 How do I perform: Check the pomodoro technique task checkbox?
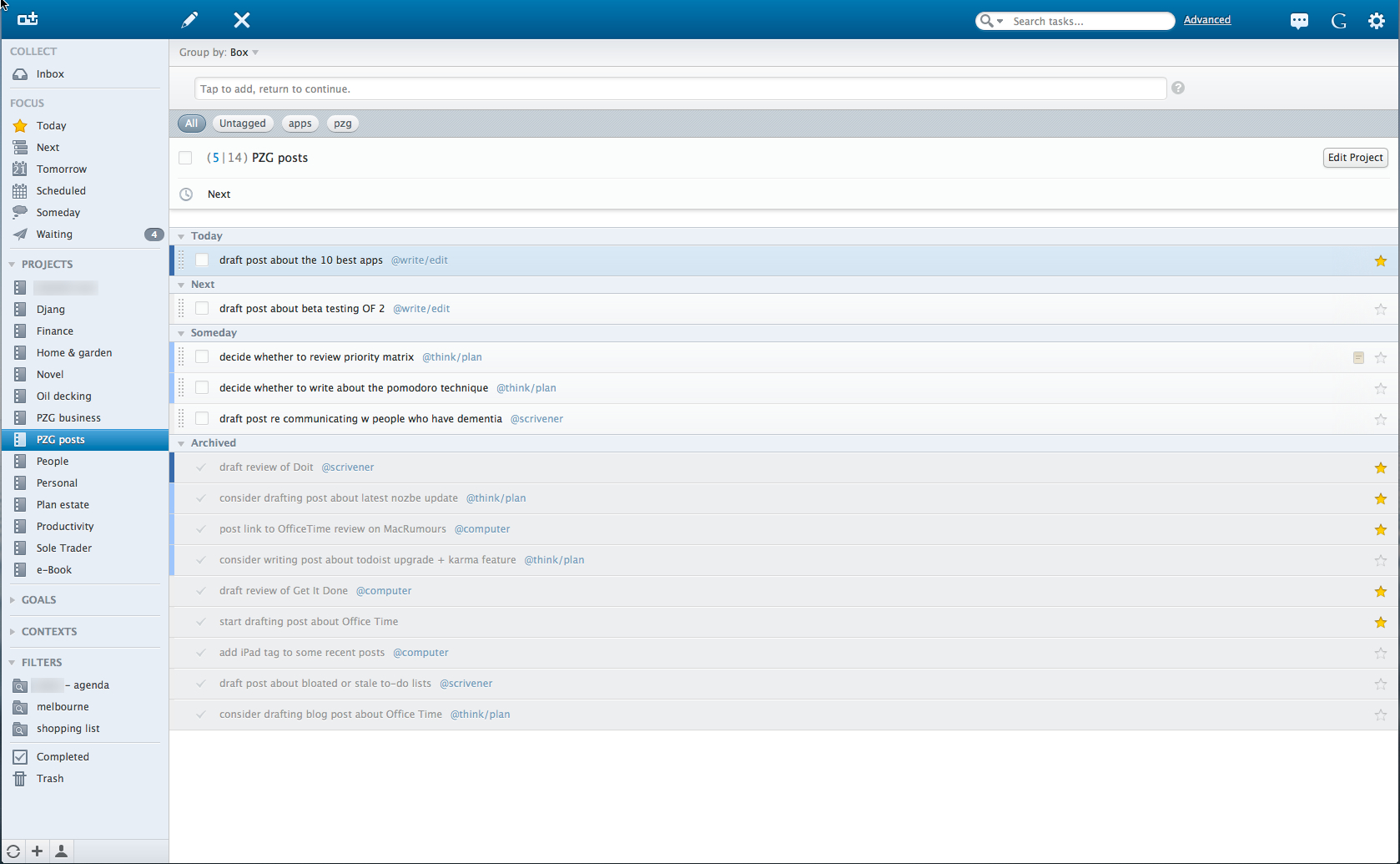click(x=202, y=388)
